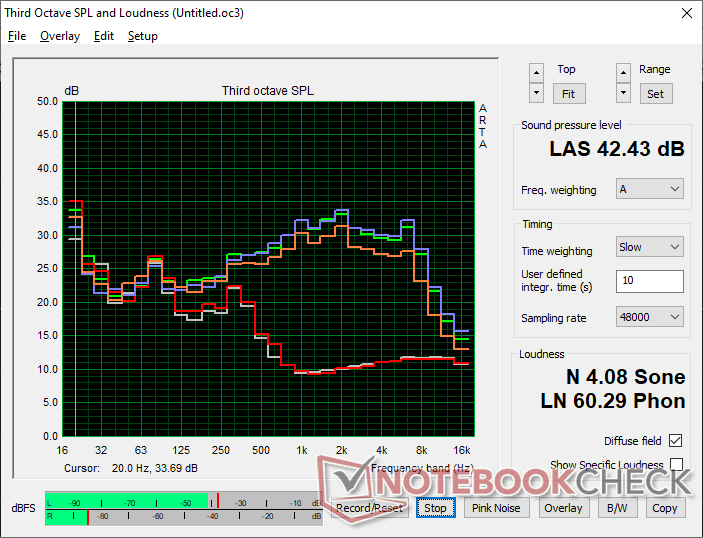Click the left channel dBFS level meter
The image size is (703, 538).
pyautogui.click(x=184, y=503)
